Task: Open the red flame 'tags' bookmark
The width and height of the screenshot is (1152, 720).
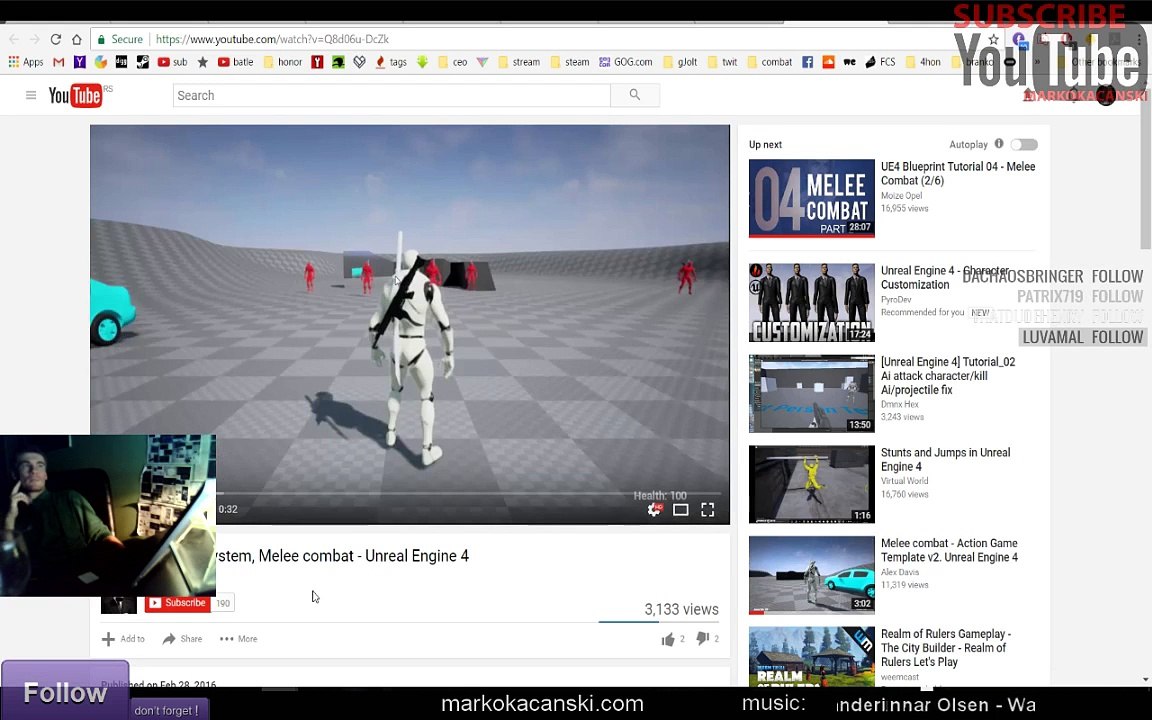Action: pos(391,62)
